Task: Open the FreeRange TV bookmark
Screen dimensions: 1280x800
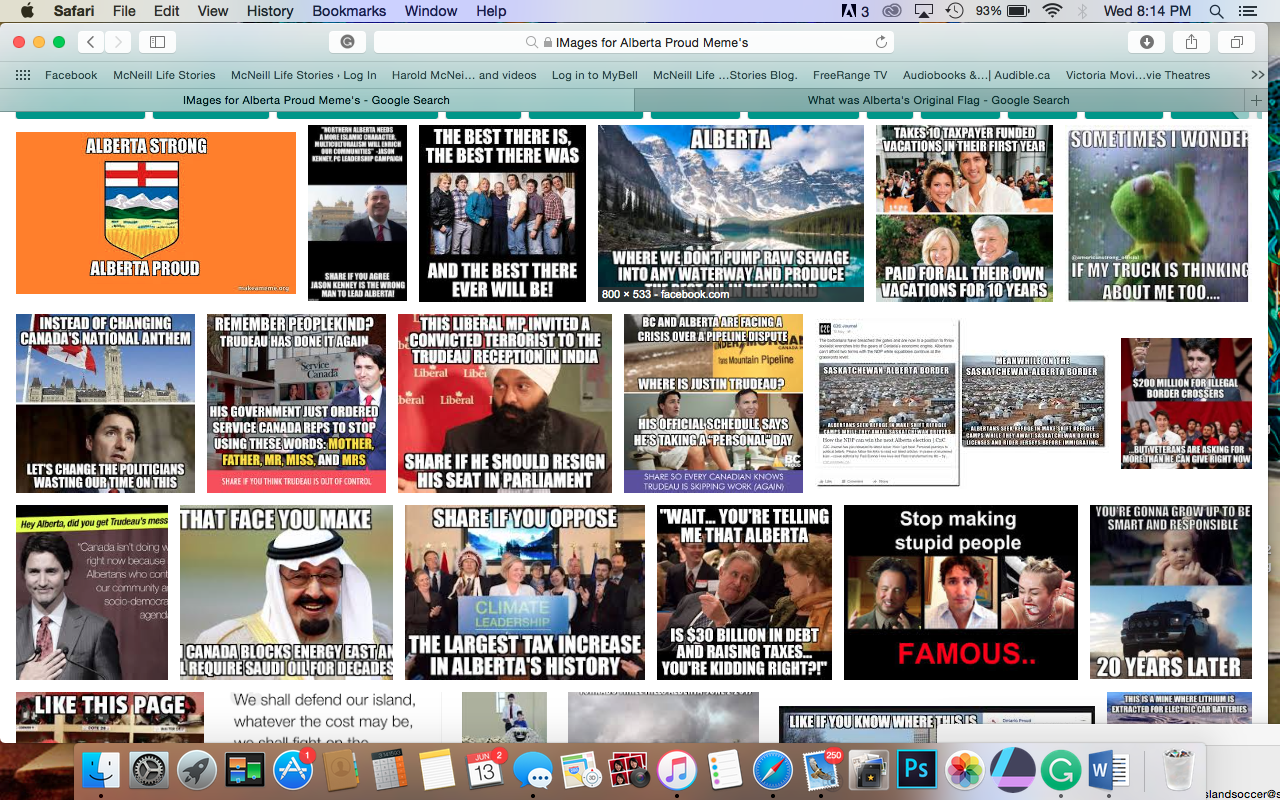Action: (850, 75)
